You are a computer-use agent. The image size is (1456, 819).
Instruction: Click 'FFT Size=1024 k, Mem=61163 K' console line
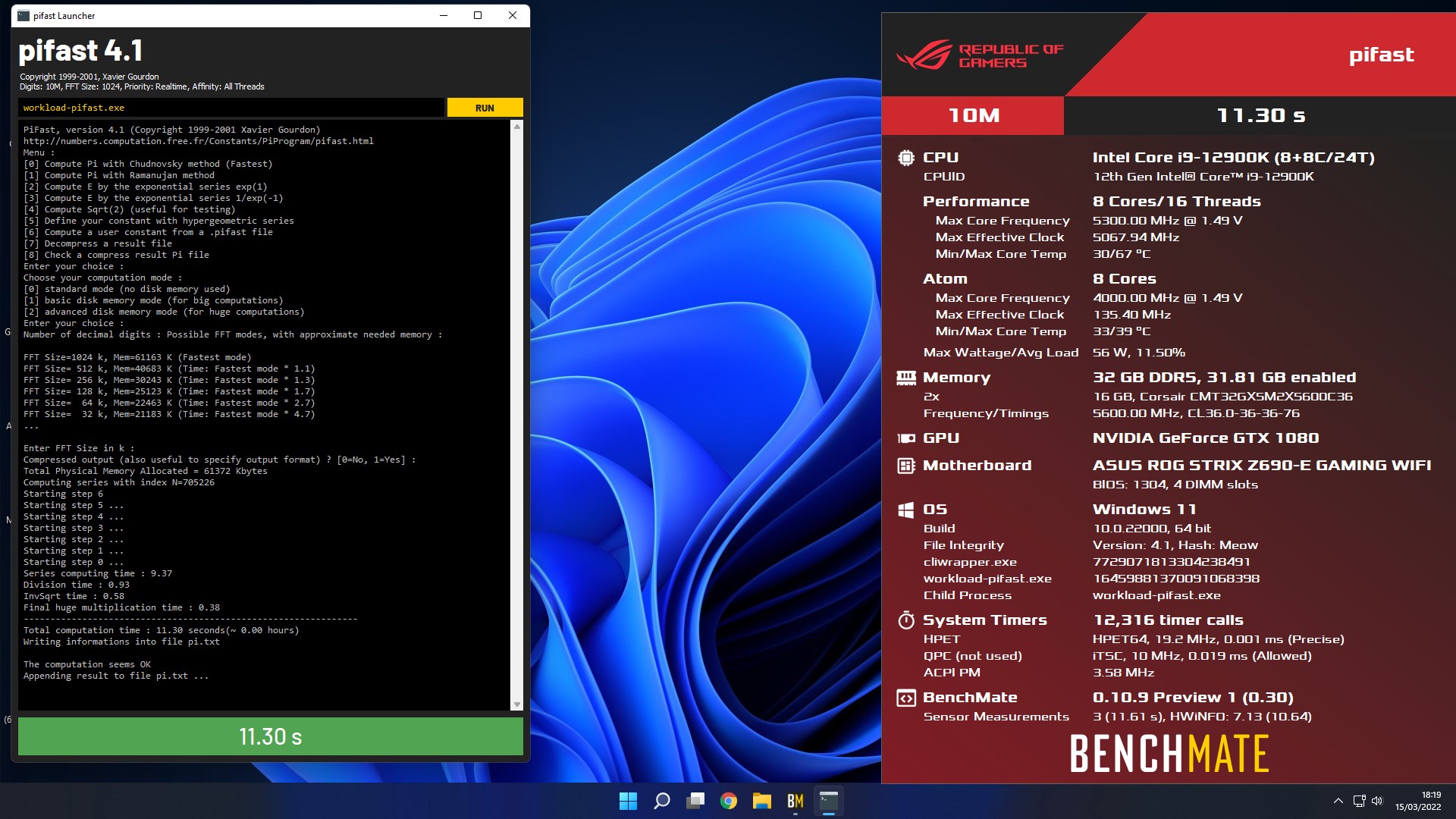point(137,357)
